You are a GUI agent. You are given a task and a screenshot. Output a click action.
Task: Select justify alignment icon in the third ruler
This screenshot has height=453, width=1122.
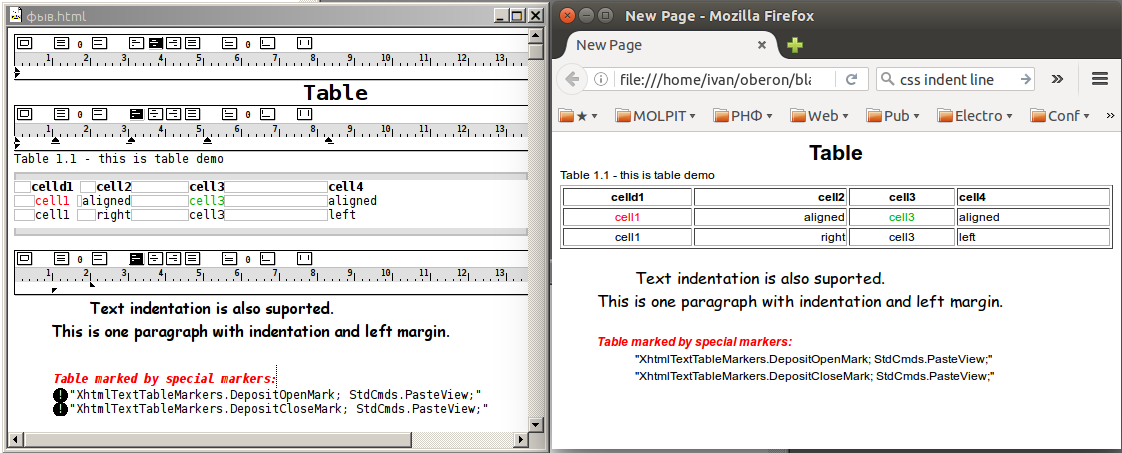coord(192,257)
